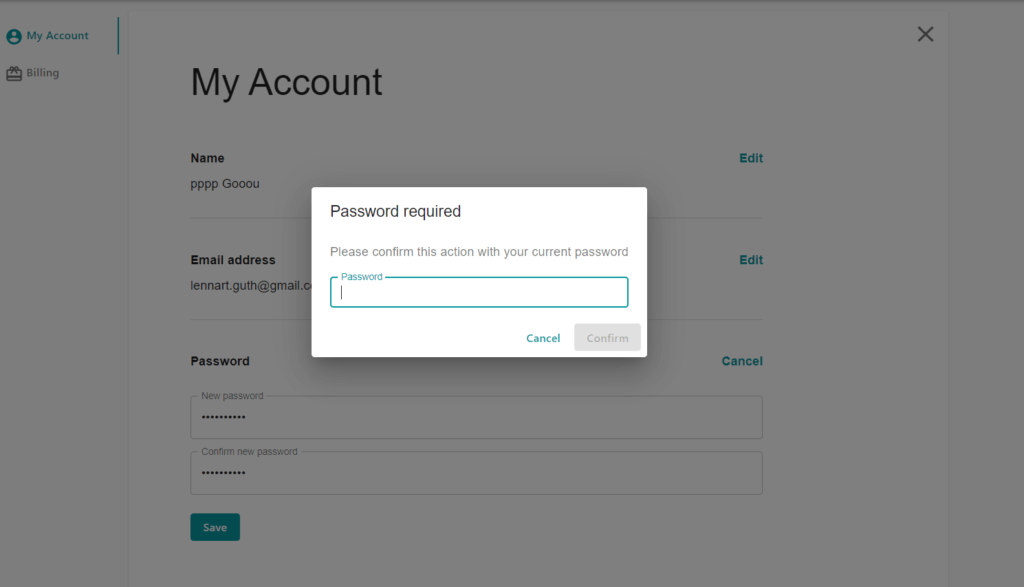Close the account settings with the X icon
Screen dimensions: 1024x587
[x=925, y=35]
